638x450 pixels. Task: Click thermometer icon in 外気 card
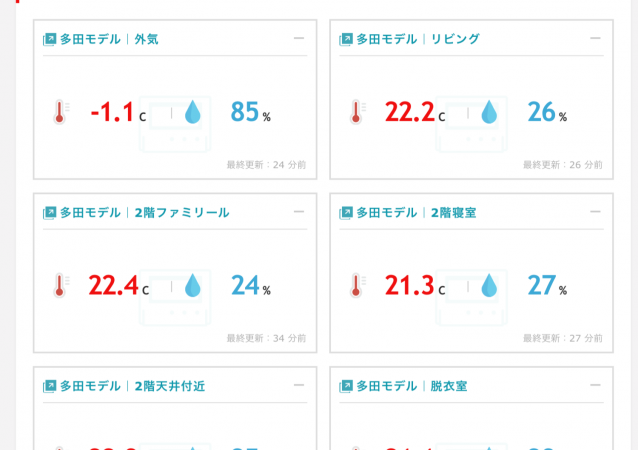click(x=61, y=112)
